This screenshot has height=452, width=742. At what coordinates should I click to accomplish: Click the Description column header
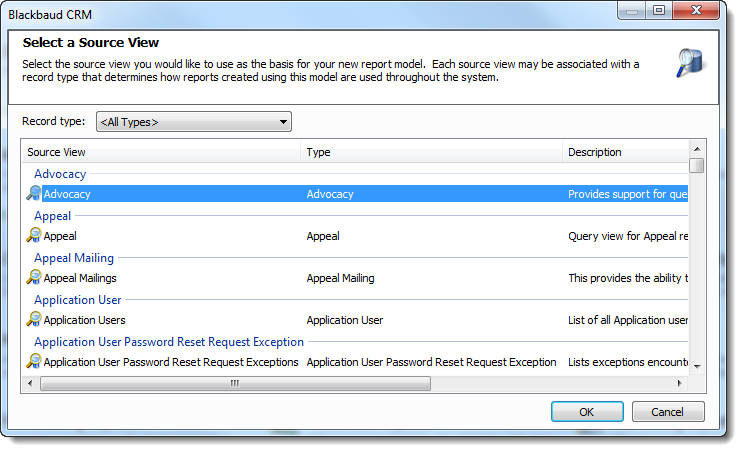pyautogui.click(x=625, y=152)
